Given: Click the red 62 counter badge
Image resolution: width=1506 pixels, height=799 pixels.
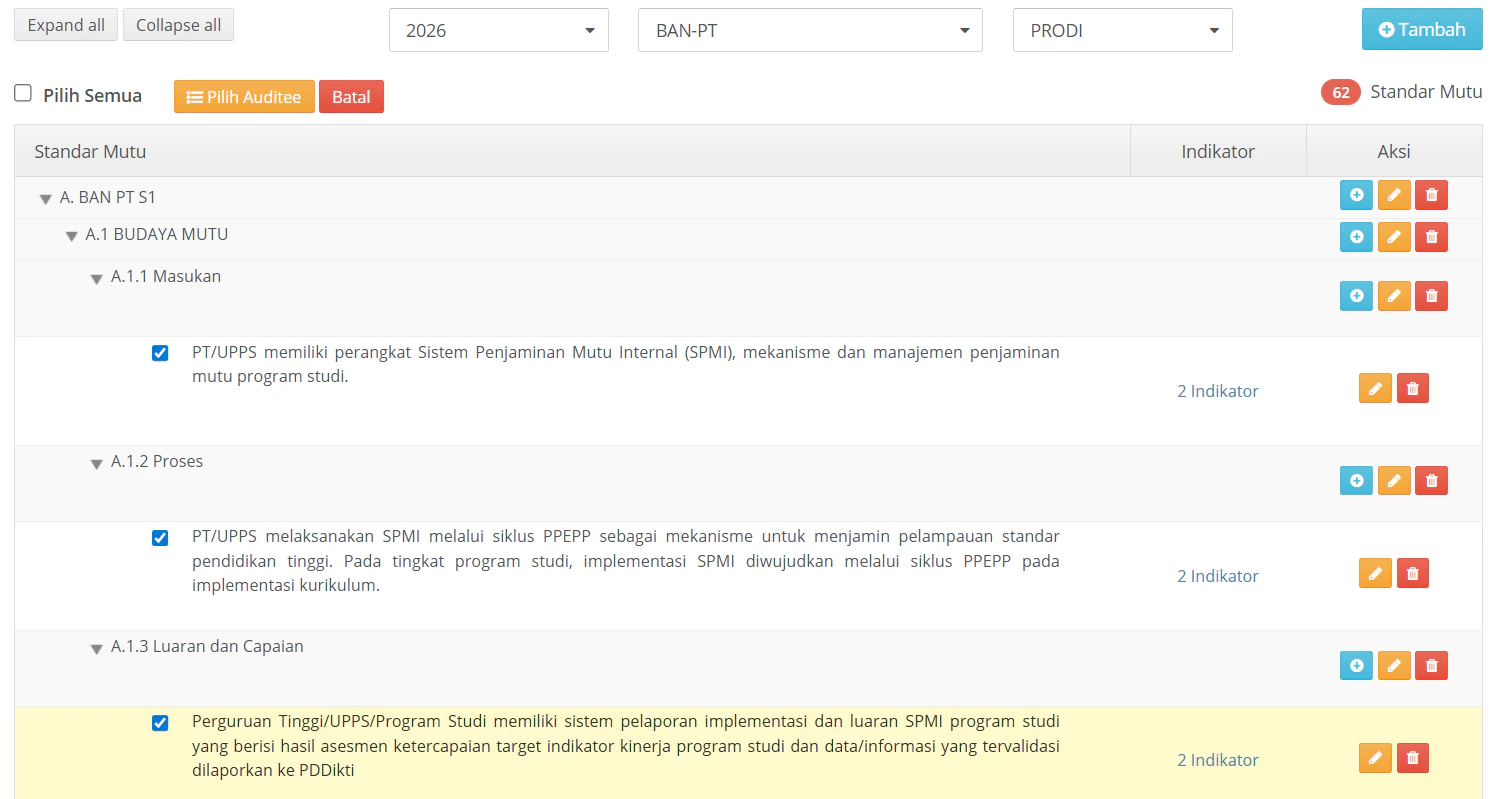Looking at the screenshot, I should pos(1340,91).
